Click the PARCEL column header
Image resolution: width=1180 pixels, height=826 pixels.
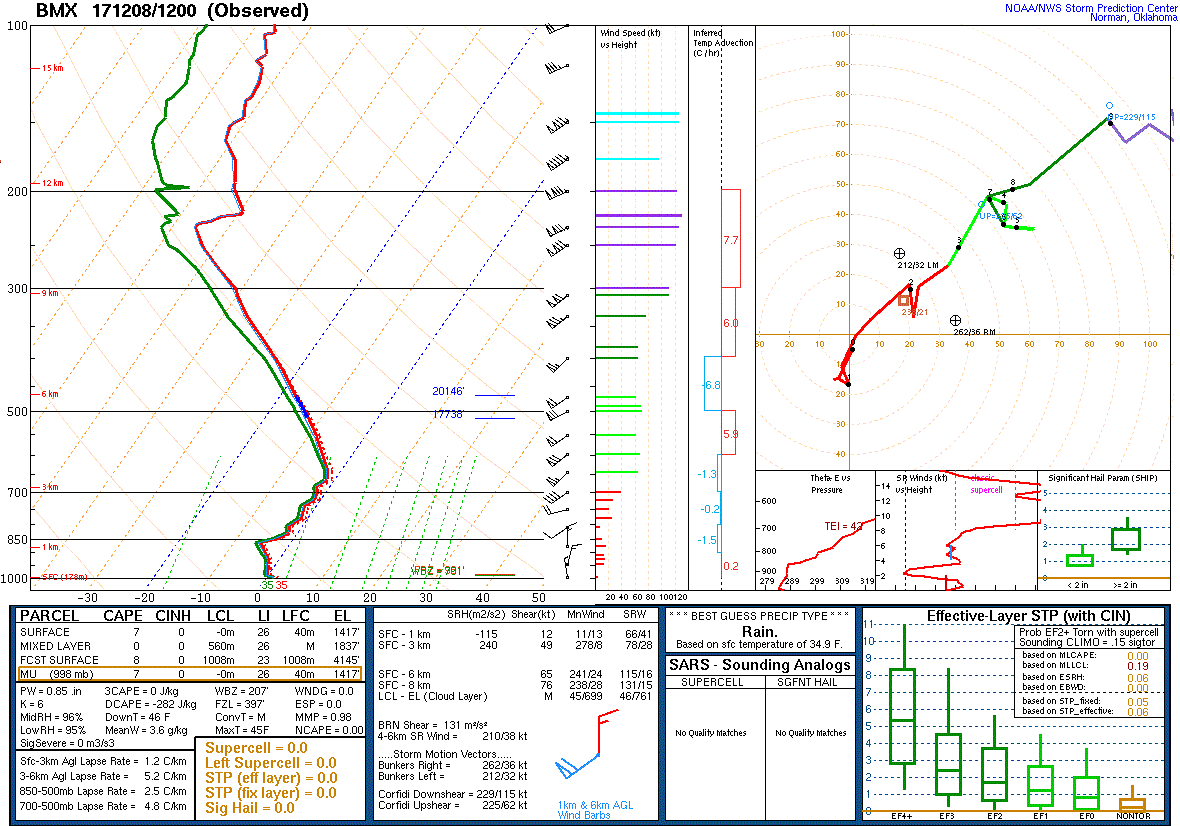coord(49,616)
